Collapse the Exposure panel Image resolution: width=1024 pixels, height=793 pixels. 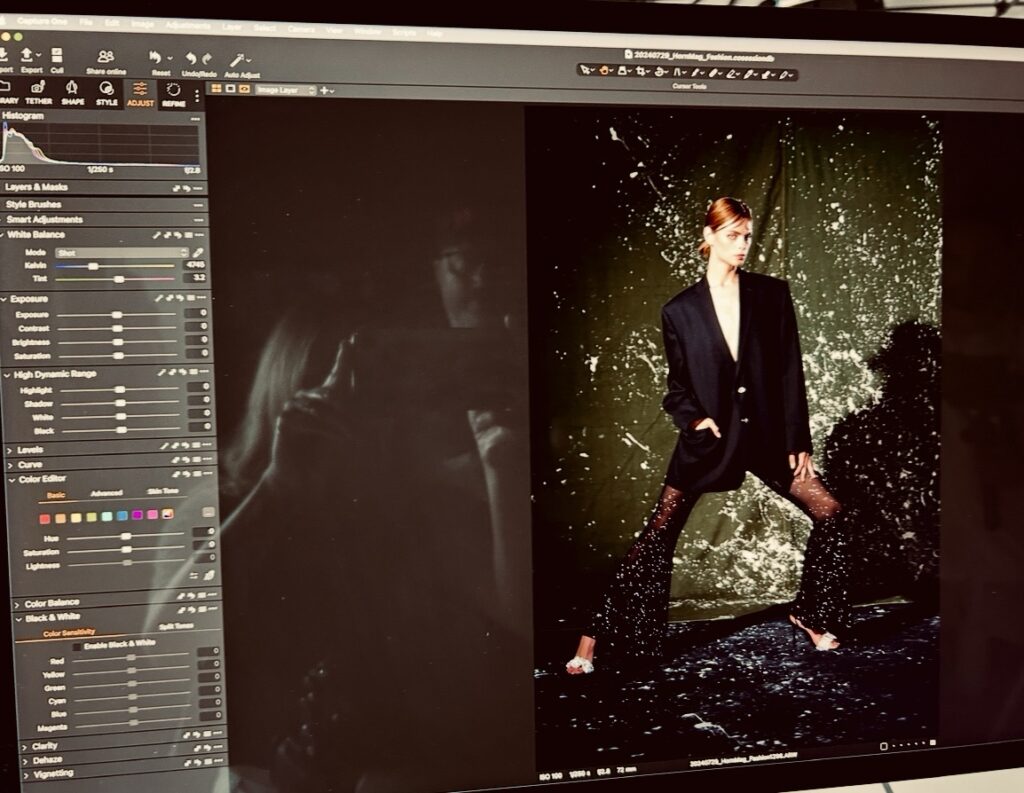tap(5, 299)
